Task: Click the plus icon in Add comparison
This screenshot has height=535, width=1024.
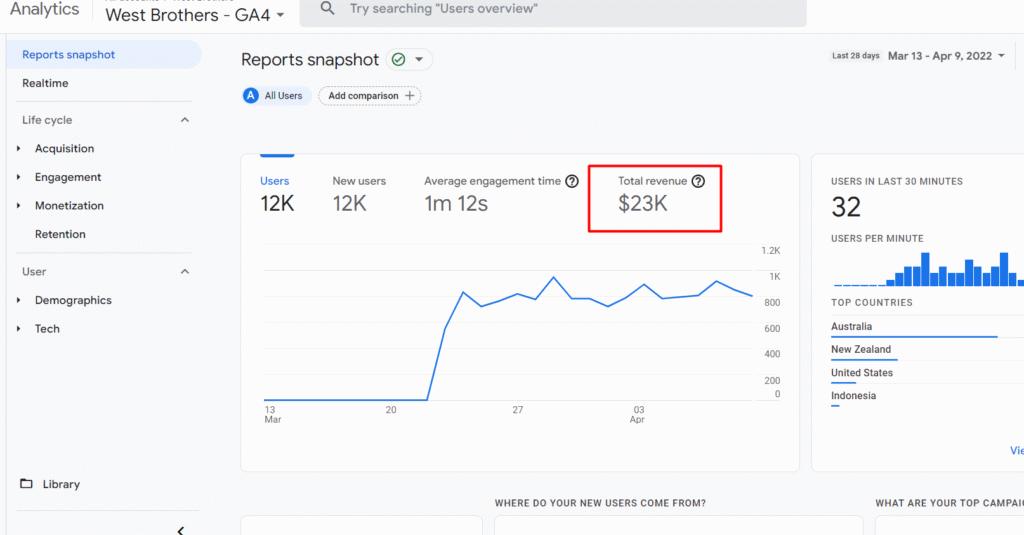Action: pyautogui.click(x=409, y=96)
